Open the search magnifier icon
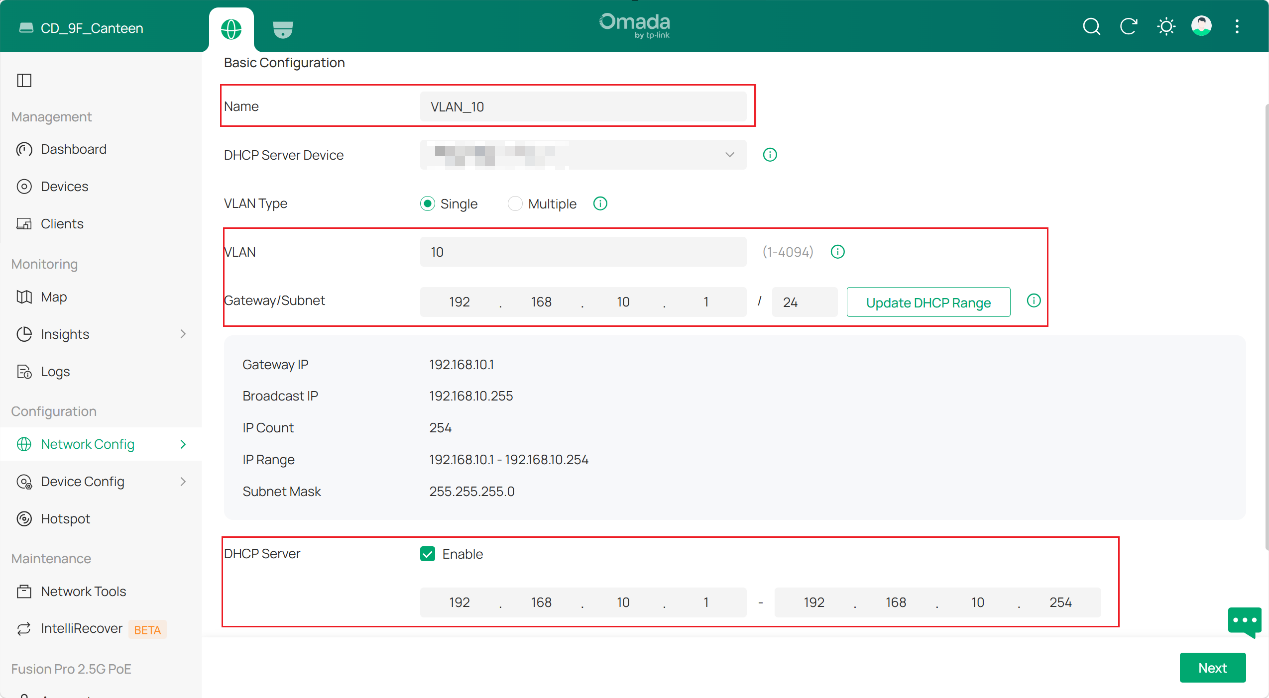Viewport: 1269px width, 698px height. coord(1091,27)
